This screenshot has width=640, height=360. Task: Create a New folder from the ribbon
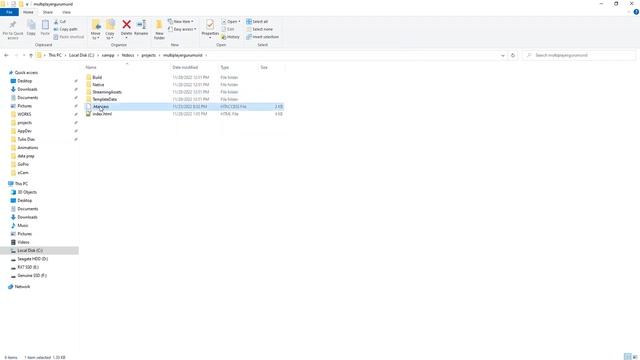click(159, 29)
